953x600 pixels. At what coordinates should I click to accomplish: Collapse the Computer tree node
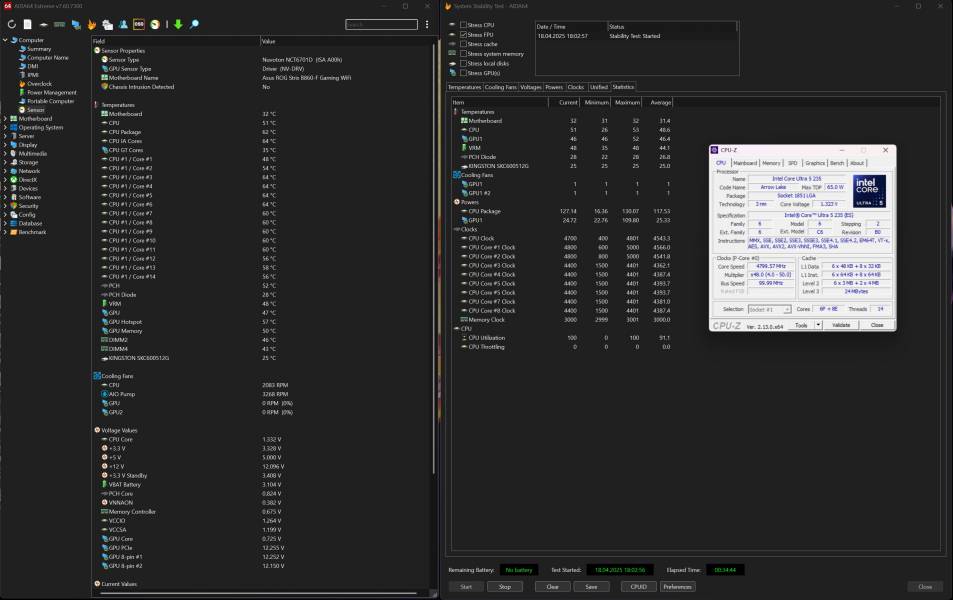[5, 40]
